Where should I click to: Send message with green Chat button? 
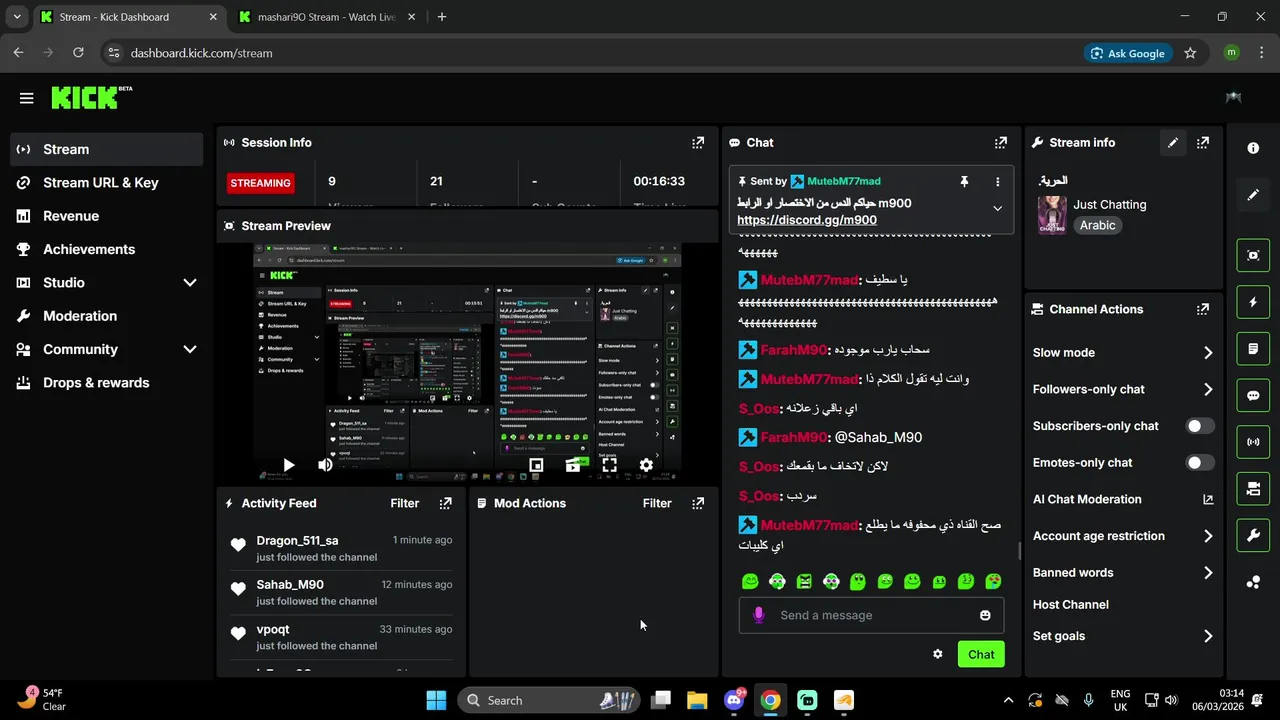981,654
